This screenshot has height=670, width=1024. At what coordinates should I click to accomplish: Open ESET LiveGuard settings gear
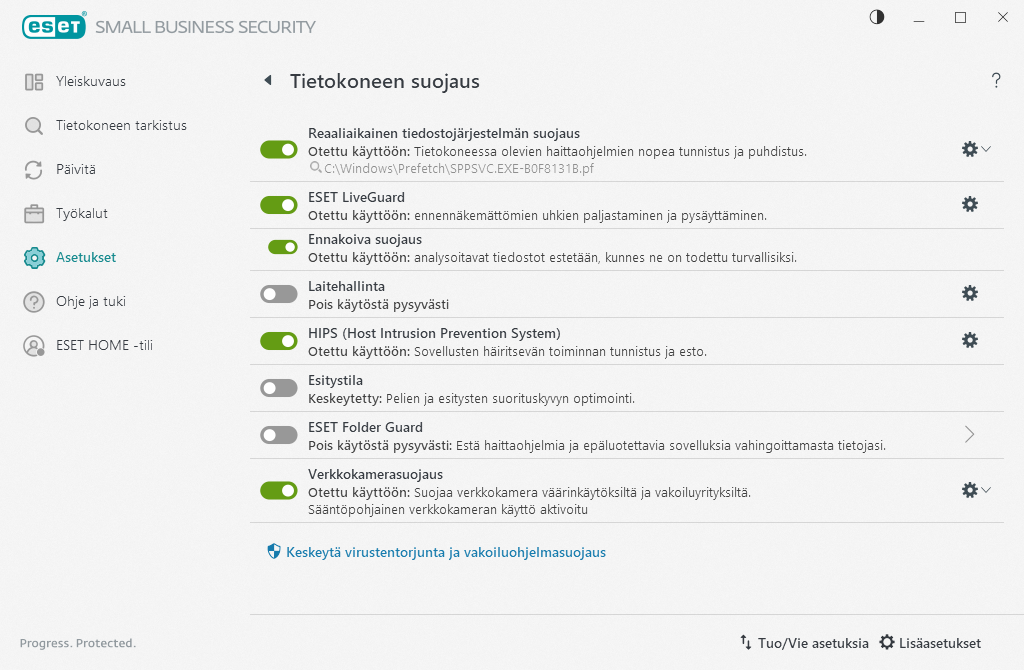[x=969, y=203]
